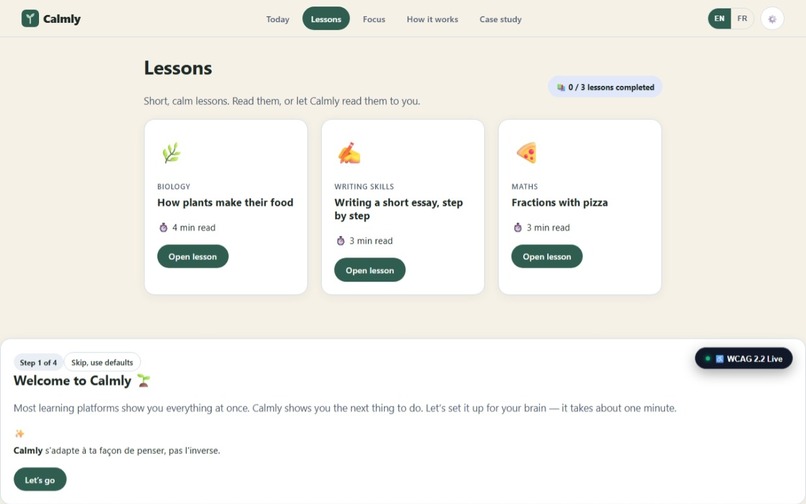Open lesson Fractions with pizza
806x504 pixels.
pyautogui.click(x=546, y=256)
